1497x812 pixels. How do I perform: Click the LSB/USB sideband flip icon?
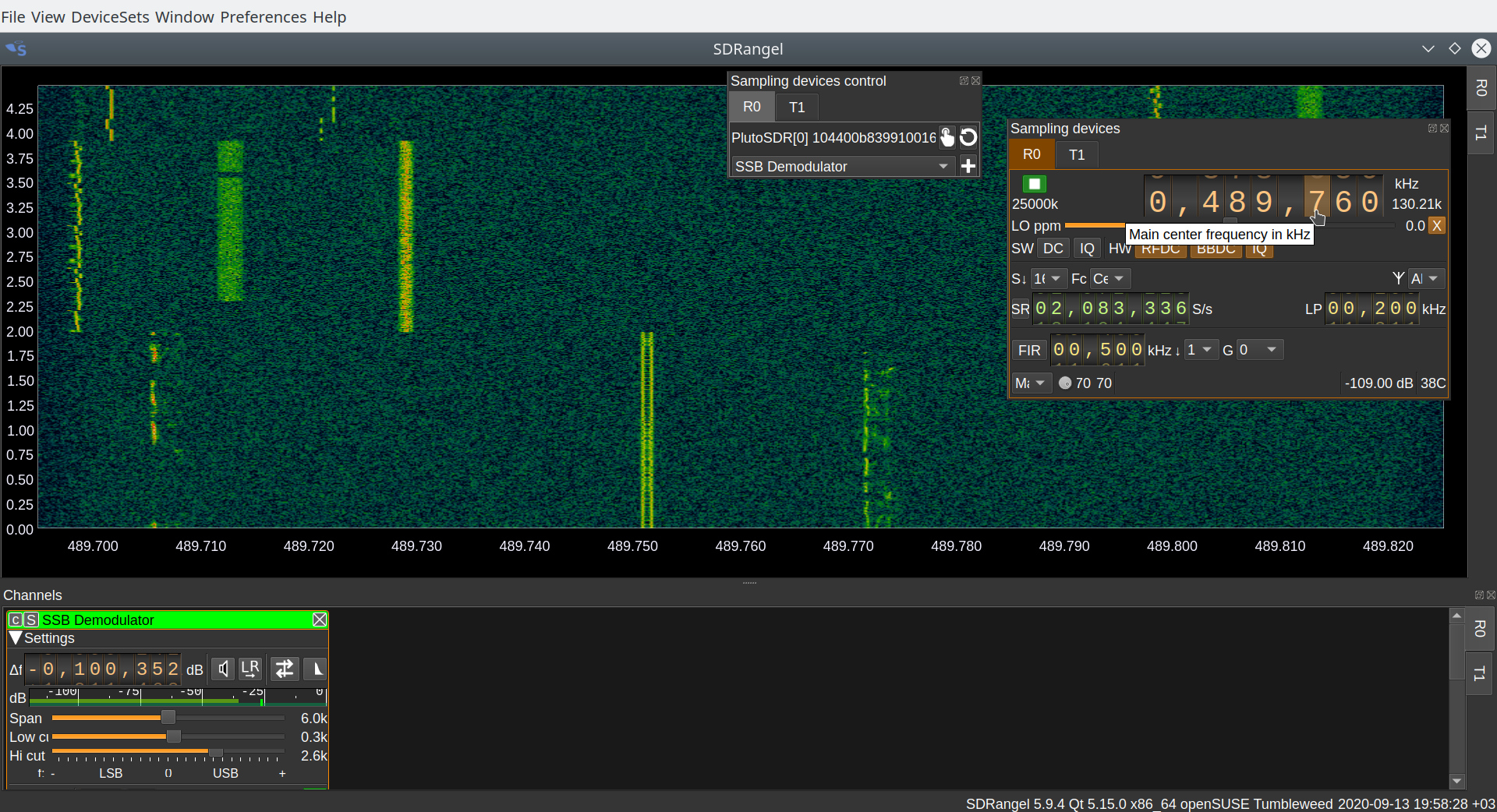[285, 669]
